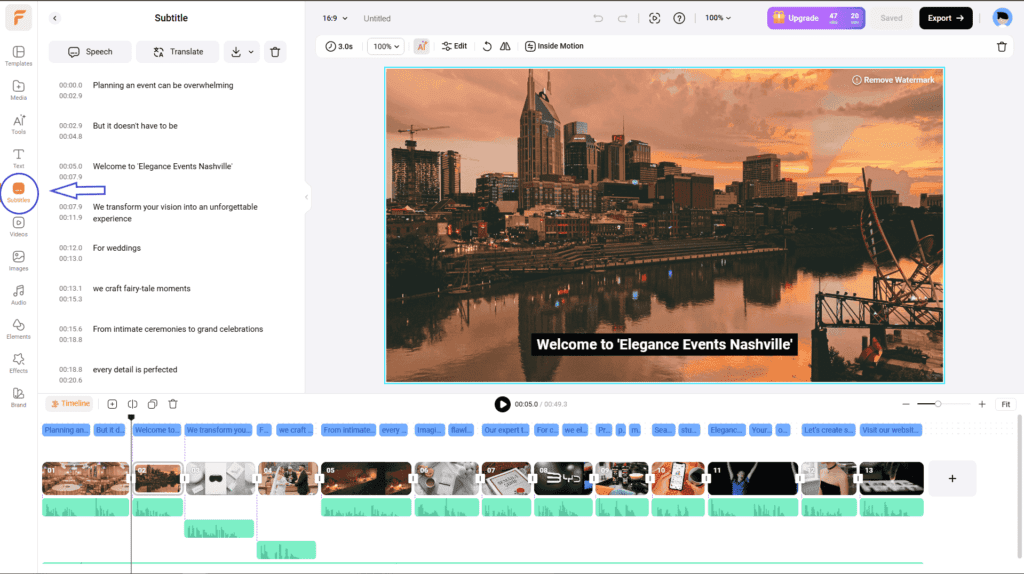Undo the last action
1024x574 pixels.
598,18
